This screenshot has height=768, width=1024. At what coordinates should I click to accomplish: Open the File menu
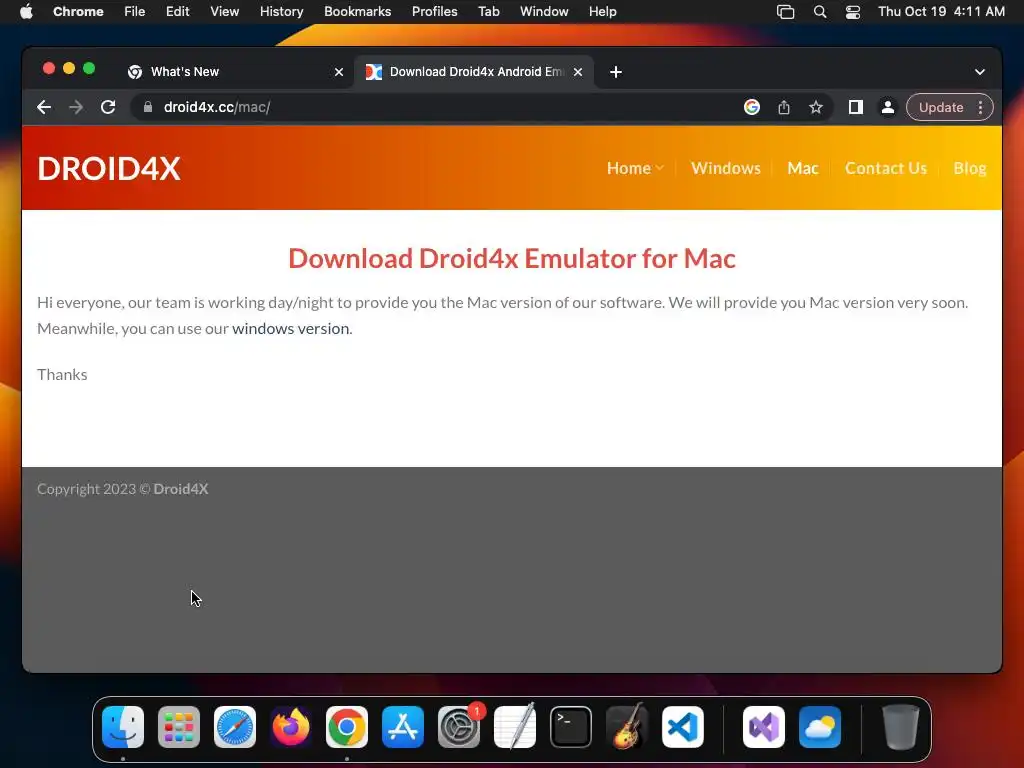coord(135,12)
